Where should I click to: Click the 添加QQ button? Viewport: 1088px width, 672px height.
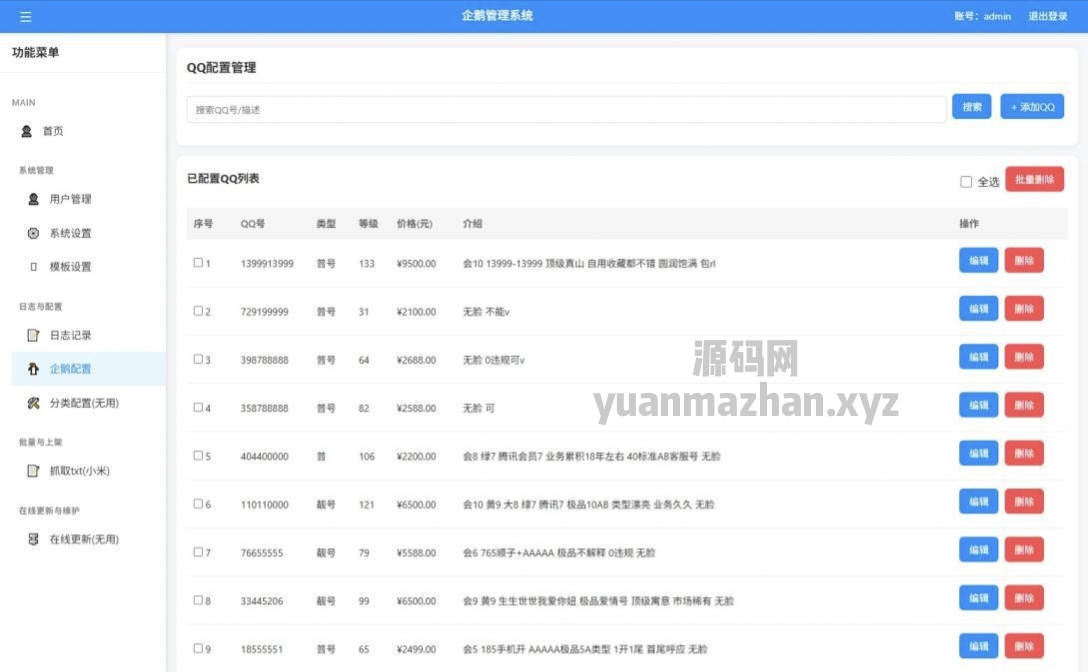click(1032, 107)
